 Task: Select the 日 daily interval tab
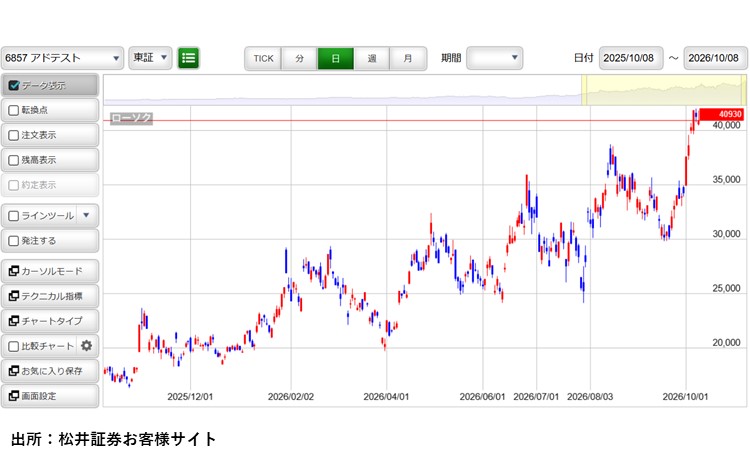point(336,58)
